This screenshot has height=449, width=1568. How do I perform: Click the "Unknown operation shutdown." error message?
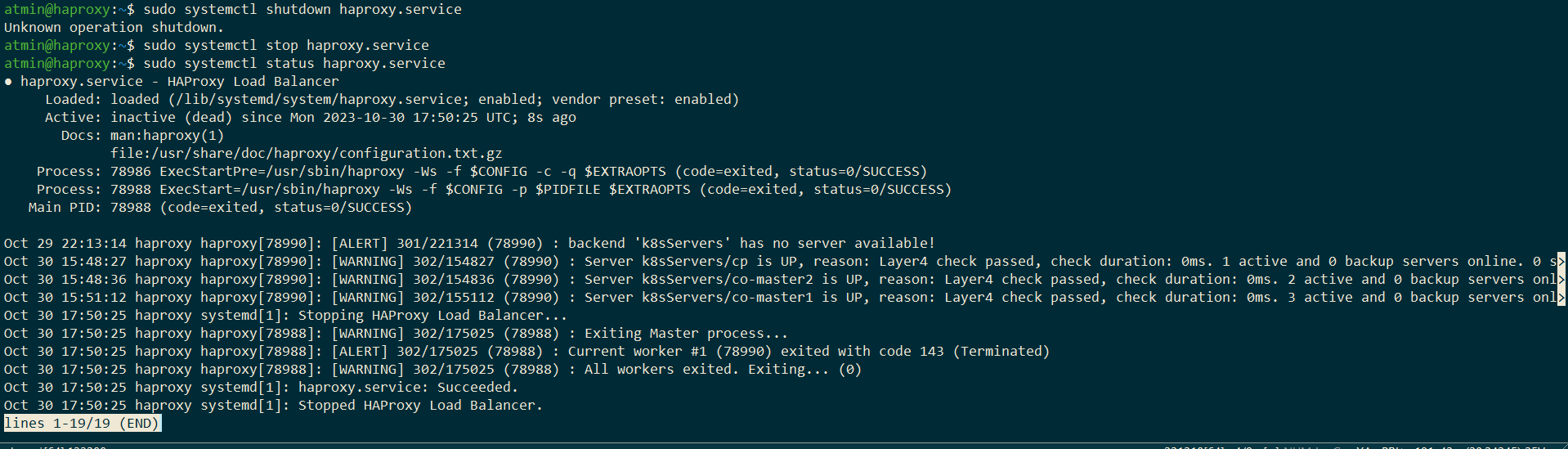(x=114, y=28)
